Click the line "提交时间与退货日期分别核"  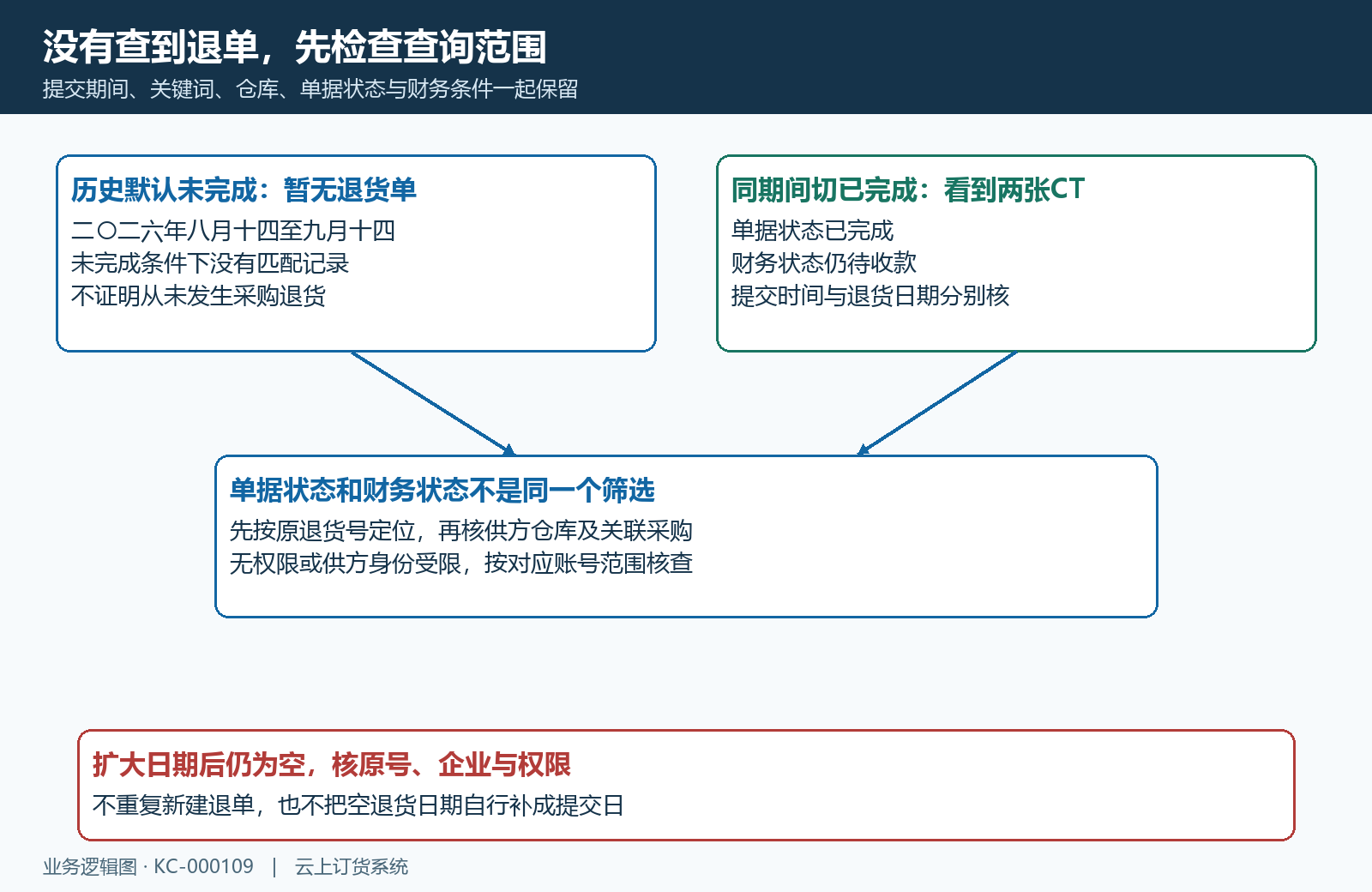pos(870,296)
